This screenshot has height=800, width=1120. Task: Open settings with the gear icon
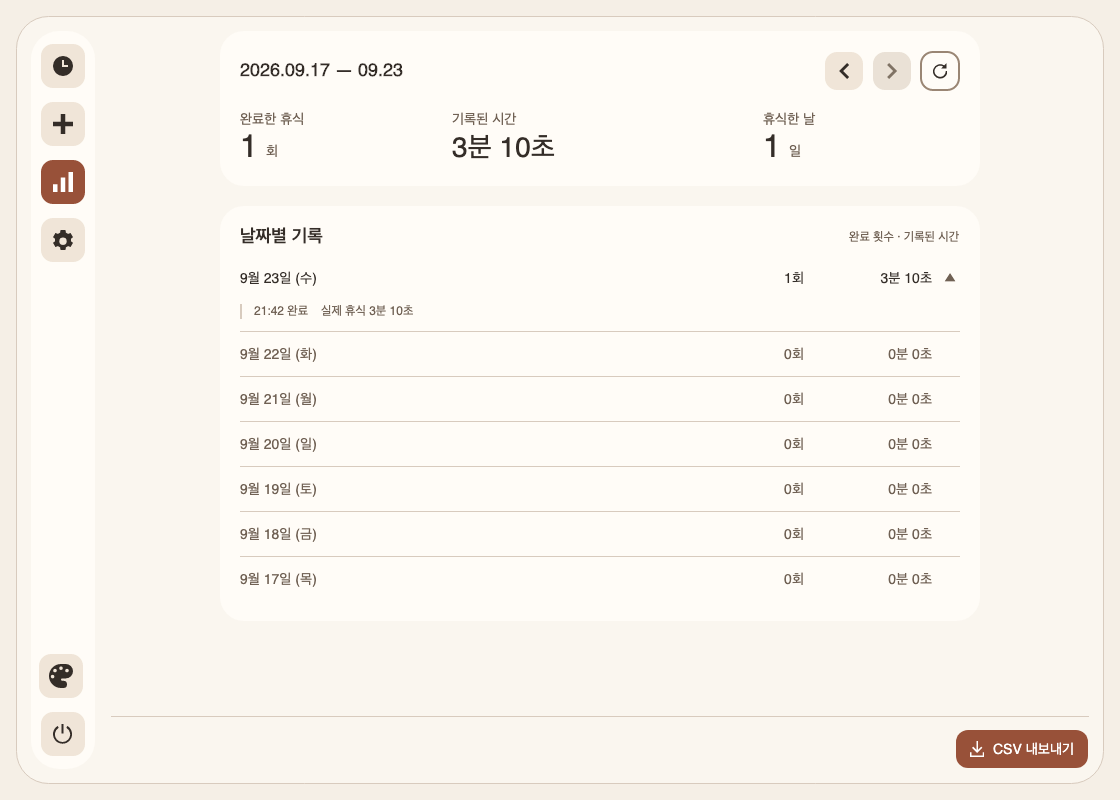(63, 240)
